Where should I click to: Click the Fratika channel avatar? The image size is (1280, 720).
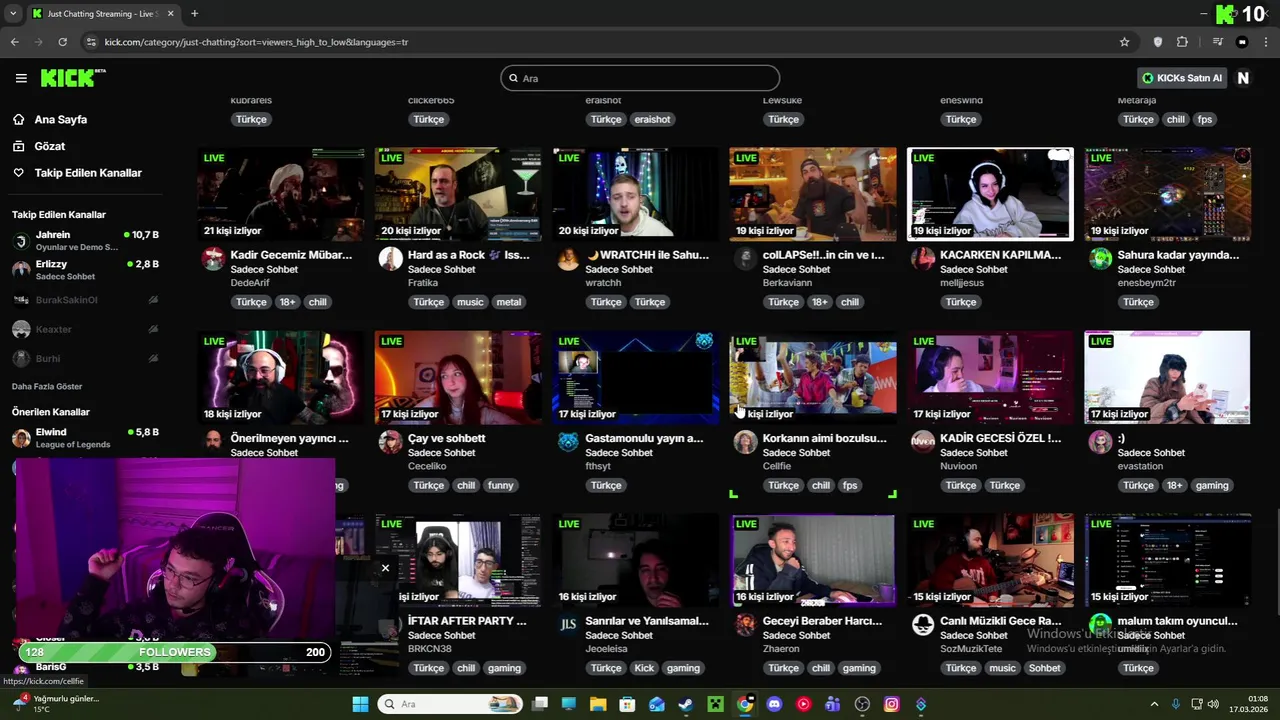tap(390, 259)
